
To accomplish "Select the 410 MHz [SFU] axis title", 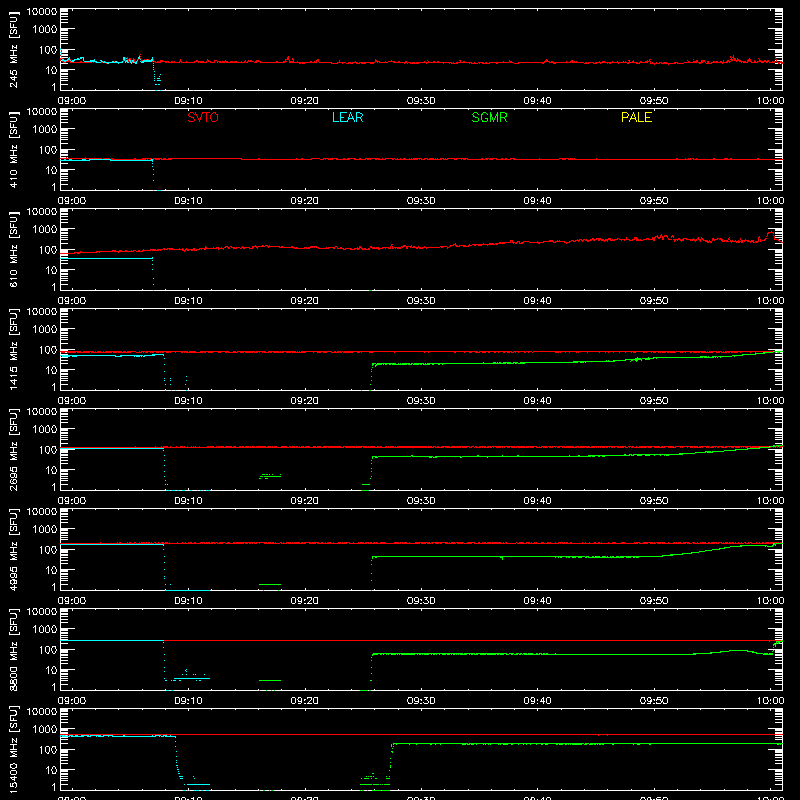I will 14,149.
